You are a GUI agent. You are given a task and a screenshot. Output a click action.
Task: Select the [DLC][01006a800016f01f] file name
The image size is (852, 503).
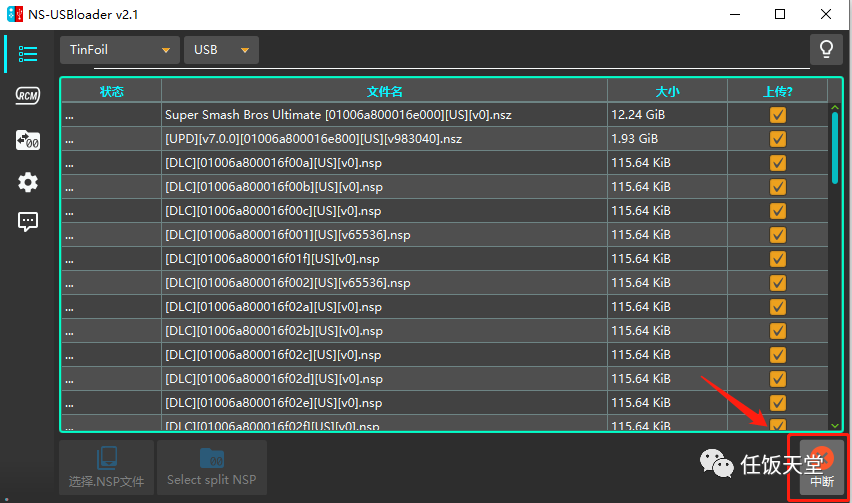click(x=272, y=259)
